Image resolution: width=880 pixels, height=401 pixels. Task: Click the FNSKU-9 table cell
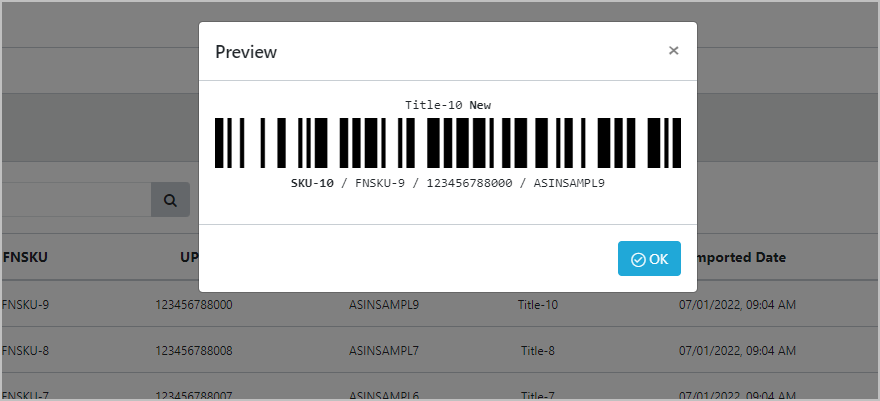25,305
